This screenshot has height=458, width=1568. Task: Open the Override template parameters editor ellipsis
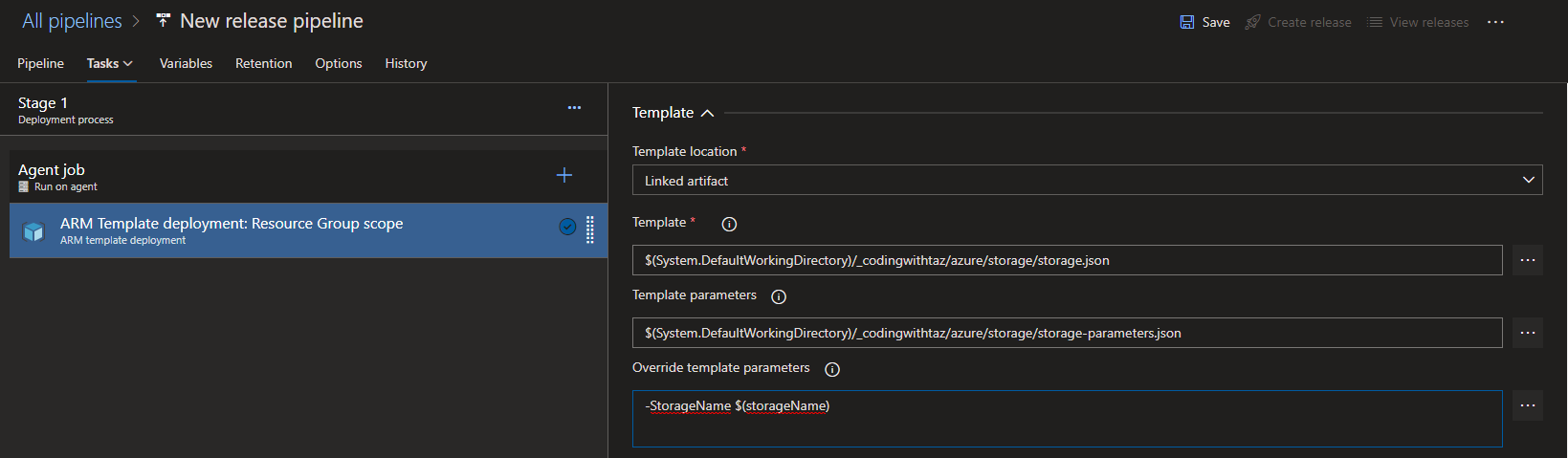(x=1528, y=405)
